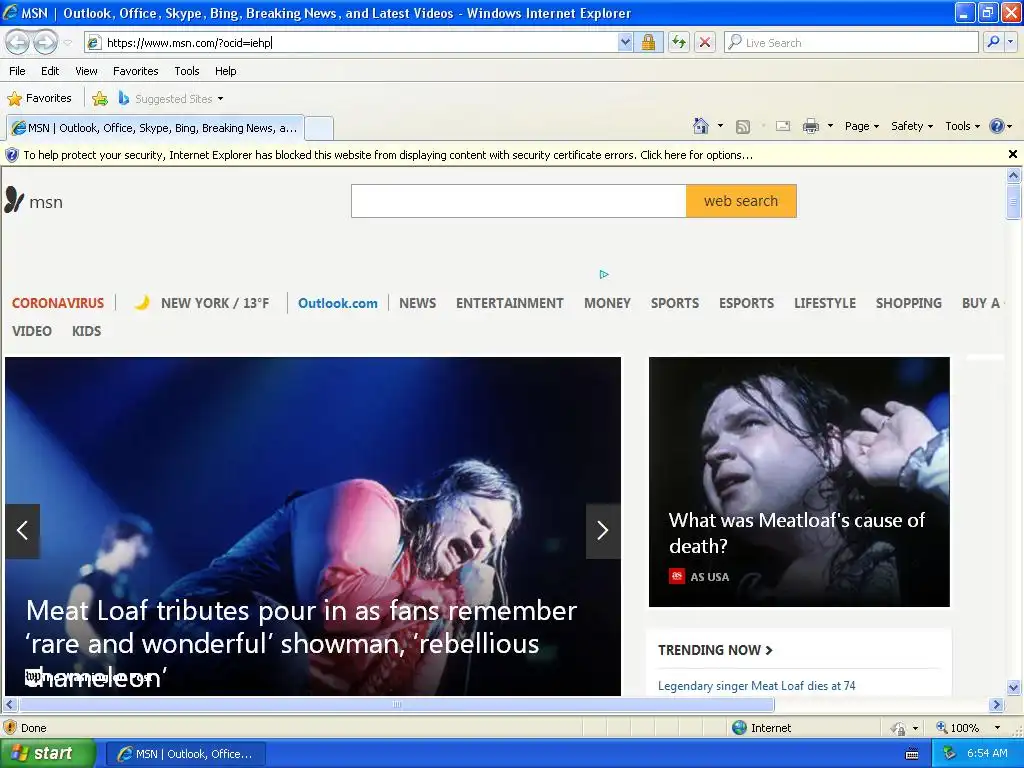Image resolution: width=1024 pixels, height=768 pixels.
Task: Open the Edit menu
Action: [50, 71]
